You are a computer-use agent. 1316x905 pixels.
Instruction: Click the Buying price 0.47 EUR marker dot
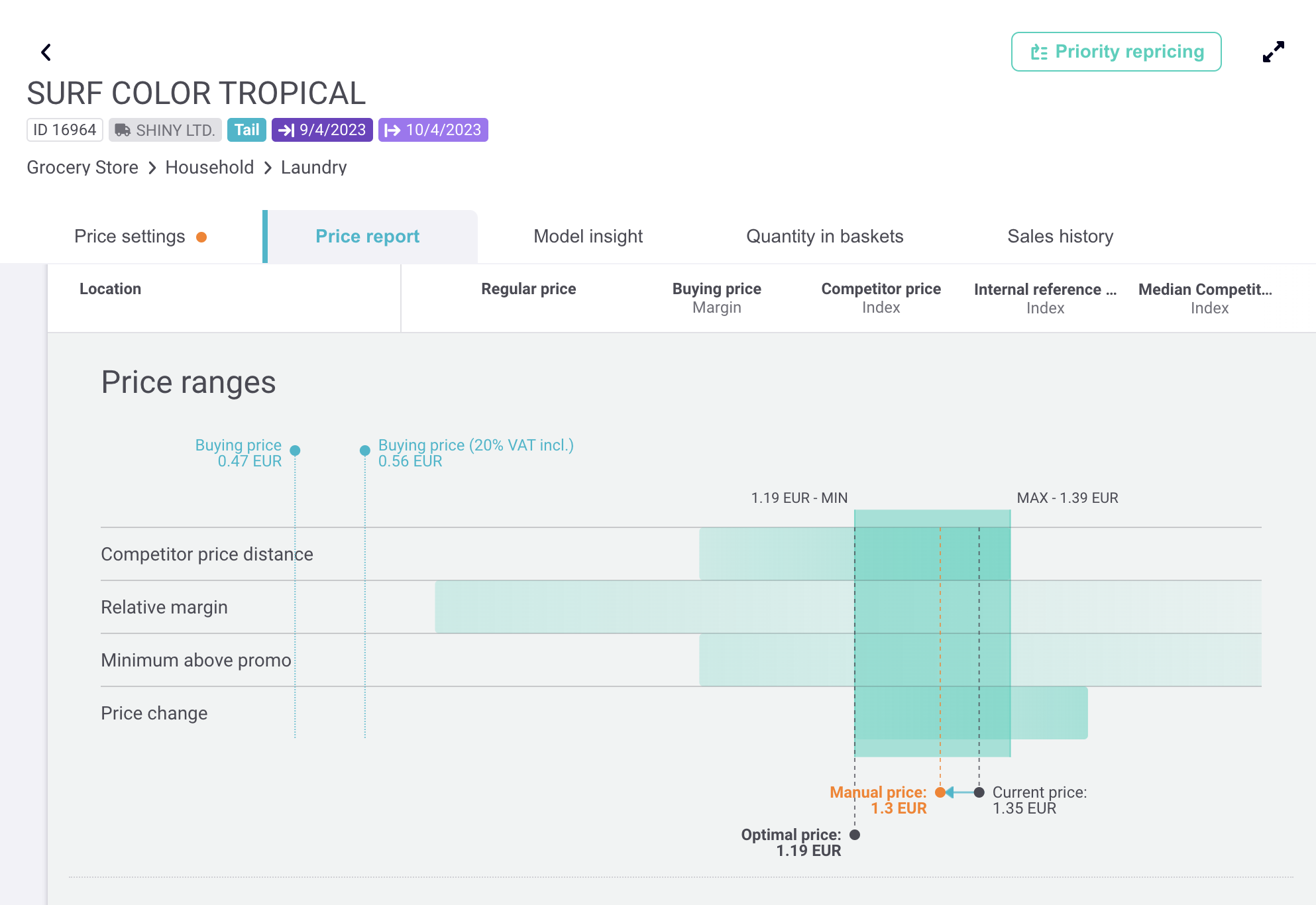[296, 451]
